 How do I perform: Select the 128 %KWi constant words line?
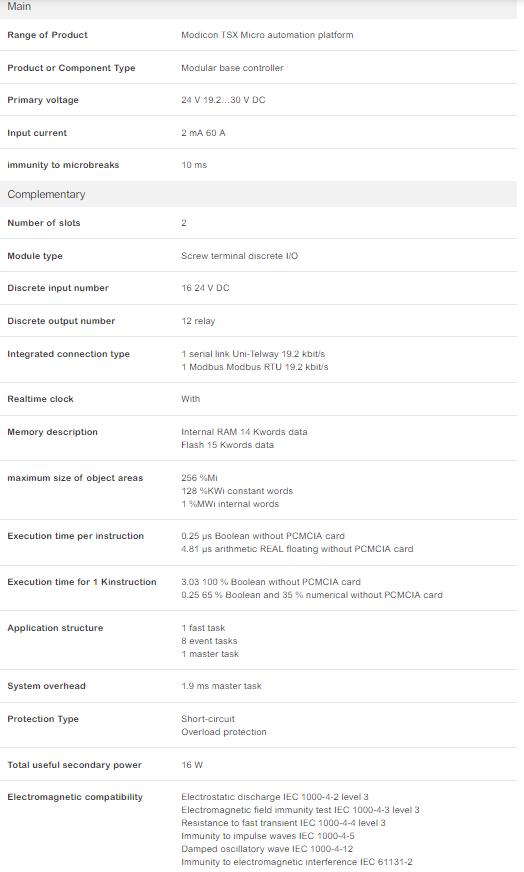point(237,491)
